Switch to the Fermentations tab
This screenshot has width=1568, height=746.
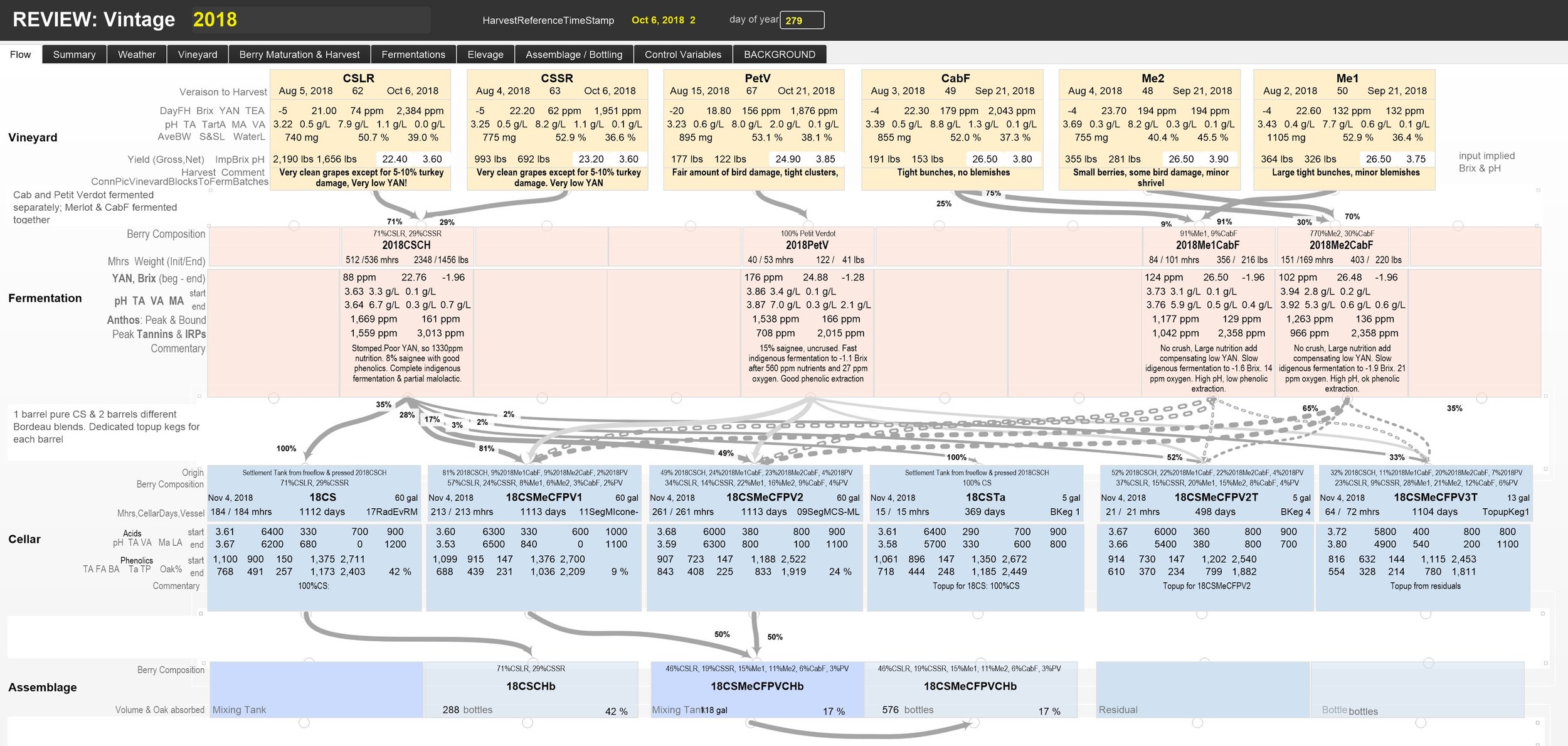point(413,55)
